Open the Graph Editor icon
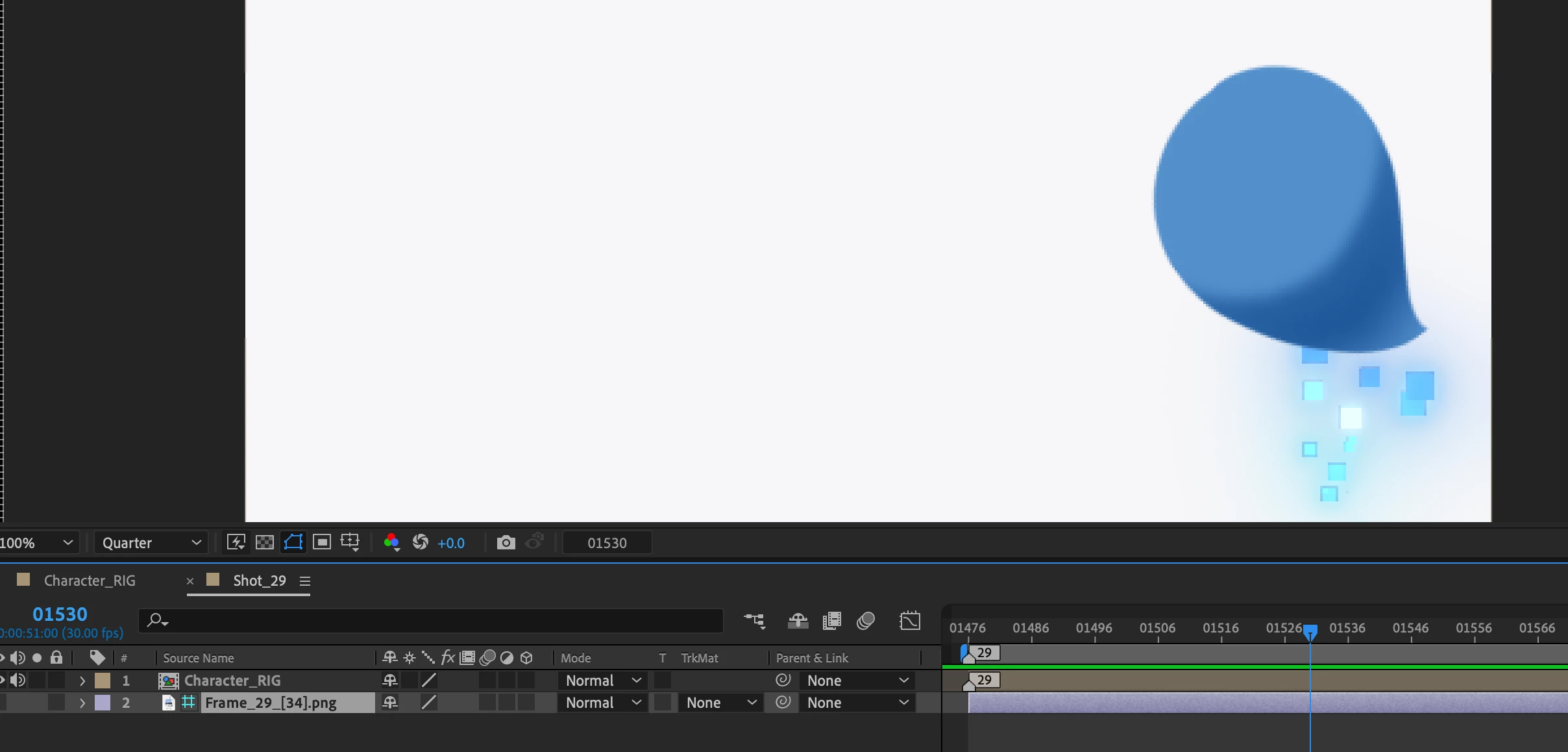The width and height of the screenshot is (1568, 752). [910, 621]
